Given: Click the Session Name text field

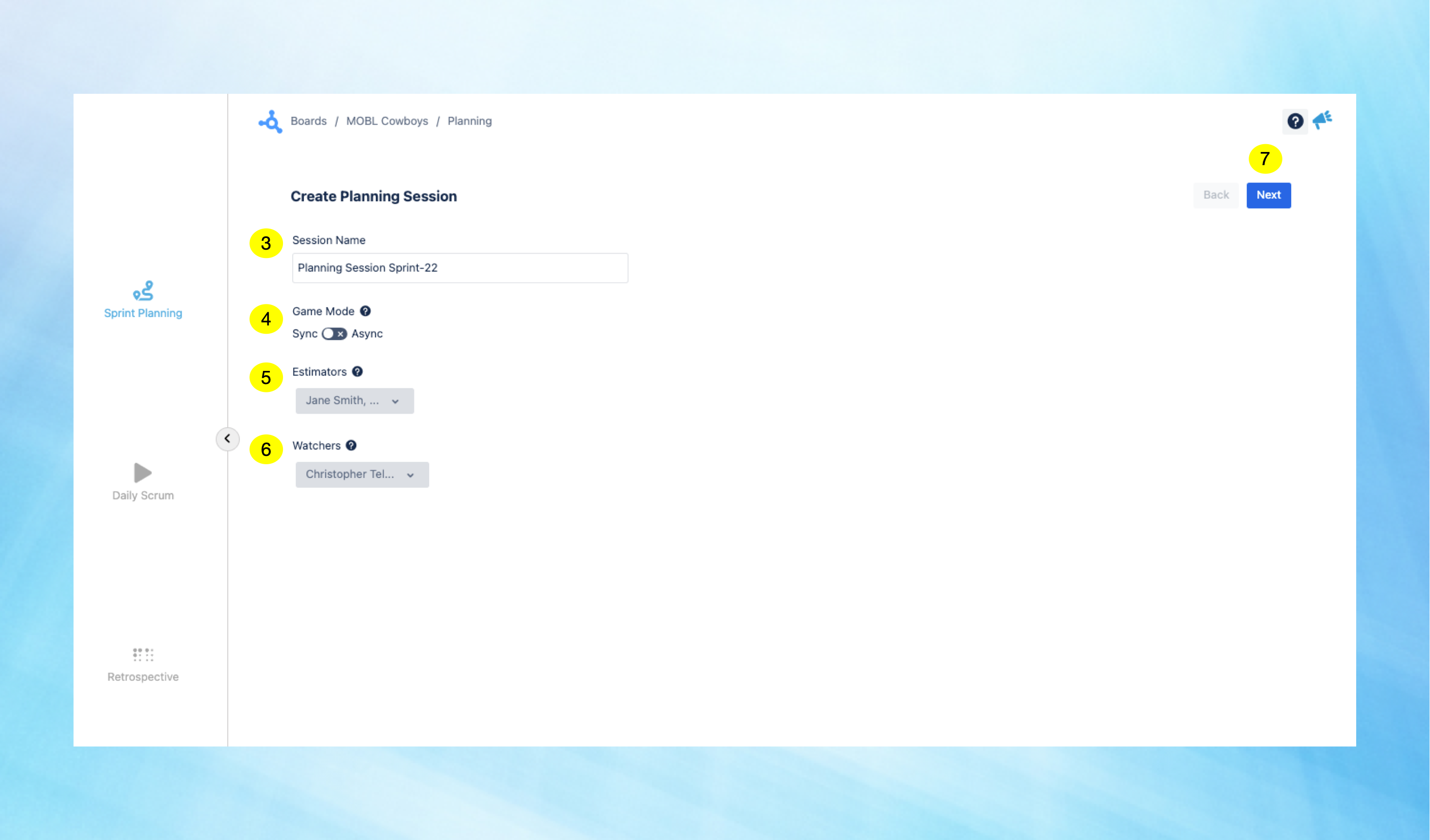Looking at the screenshot, I should tap(459, 268).
